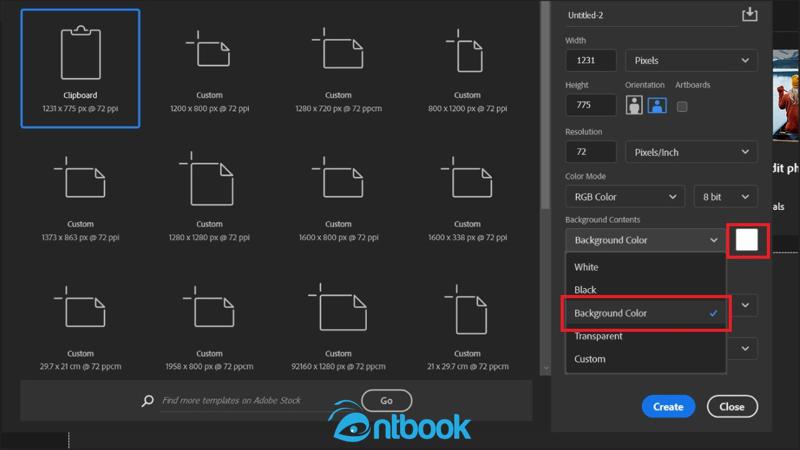Set landscape orientation
800x450 pixels.
(x=657, y=106)
